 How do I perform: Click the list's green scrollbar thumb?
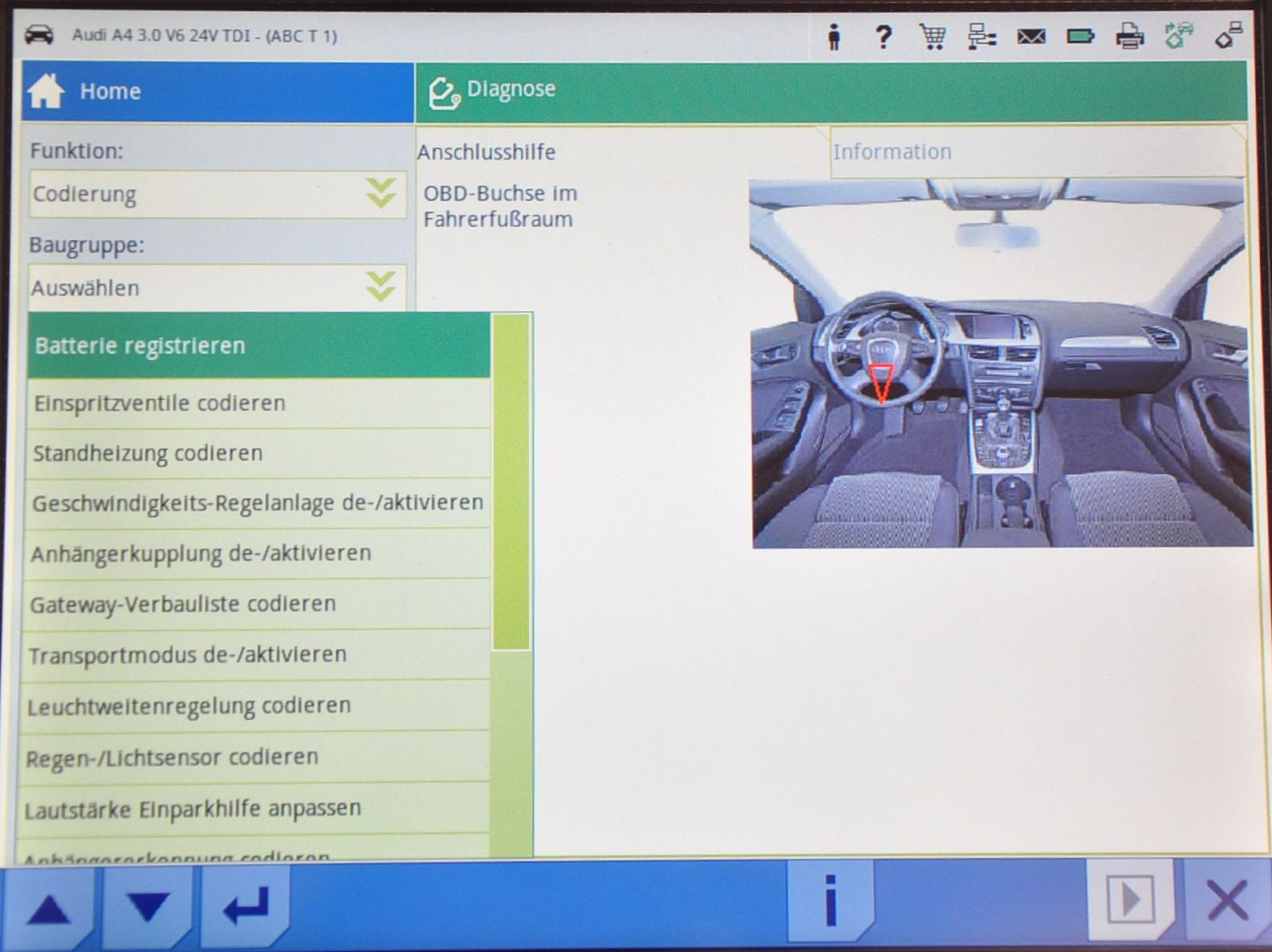tap(511, 482)
